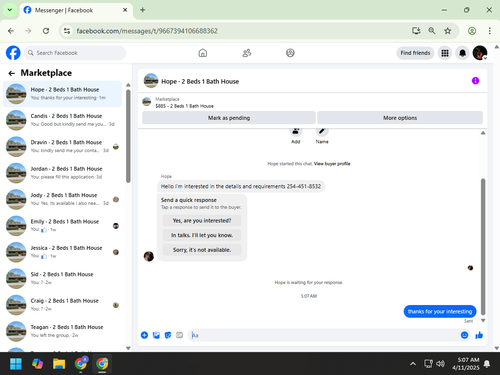The height and width of the screenshot is (375, 500).
Task: Open more actions plus icon
Action: click(x=144, y=335)
